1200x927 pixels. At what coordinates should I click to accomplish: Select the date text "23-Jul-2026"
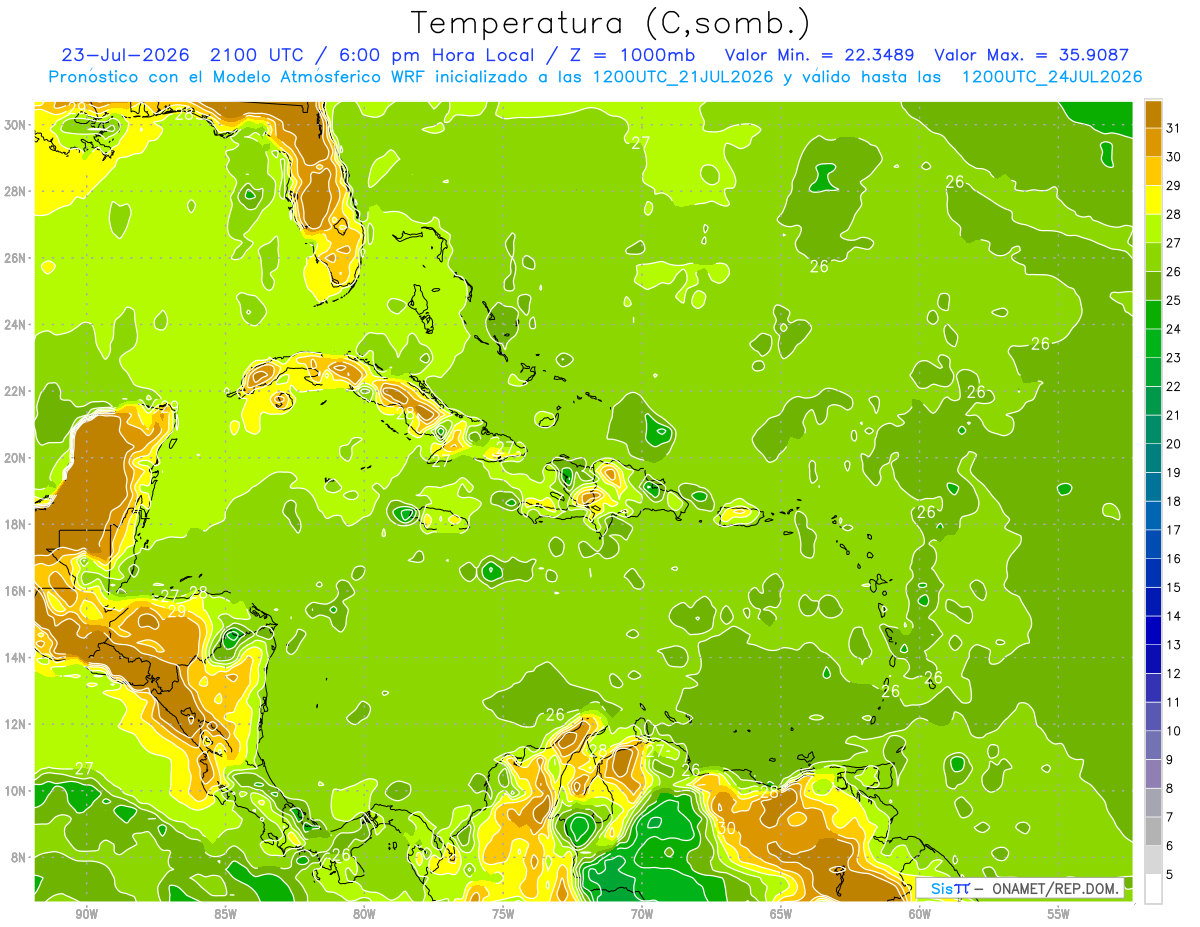point(125,55)
